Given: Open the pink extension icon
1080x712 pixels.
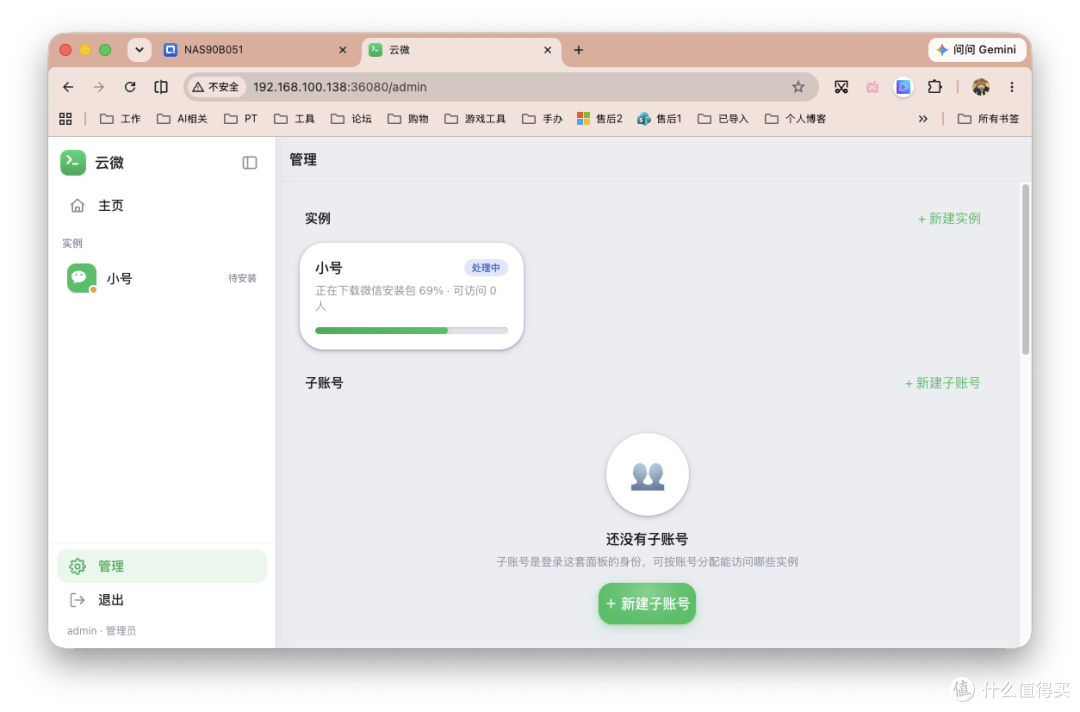Looking at the screenshot, I should pos(872,87).
